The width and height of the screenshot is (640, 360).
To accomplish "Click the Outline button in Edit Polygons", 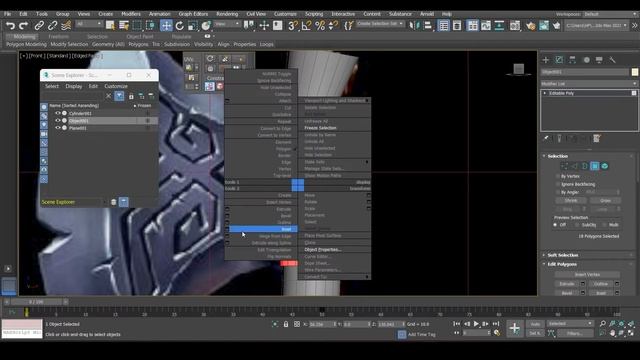I will pos(601,284).
